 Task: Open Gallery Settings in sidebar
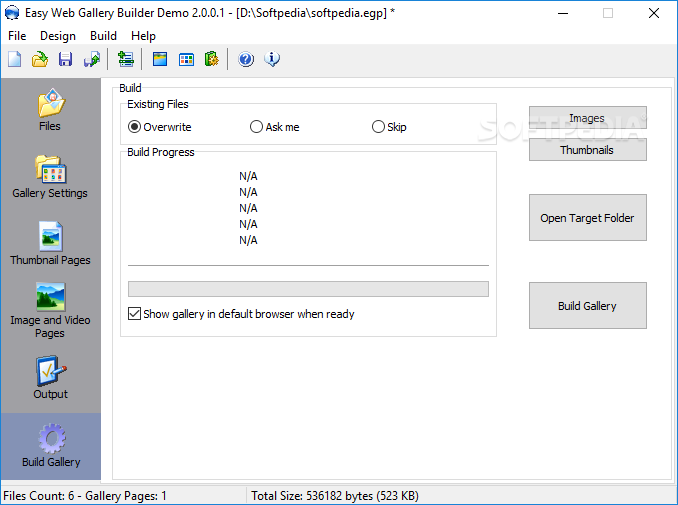coord(50,177)
